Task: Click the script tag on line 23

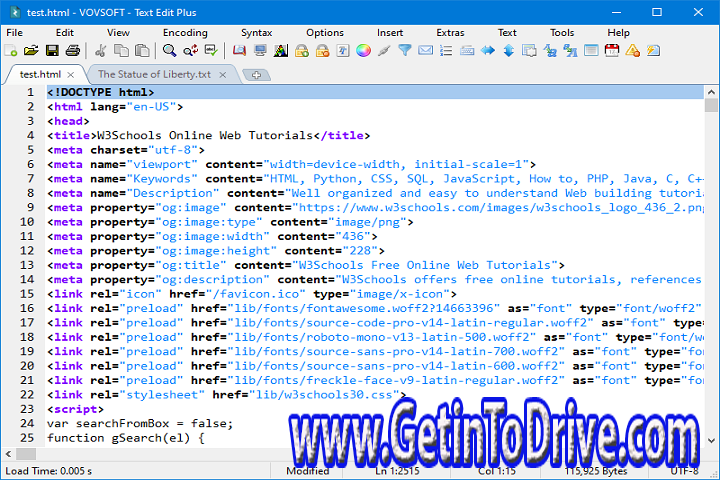Action: (75, 409)
